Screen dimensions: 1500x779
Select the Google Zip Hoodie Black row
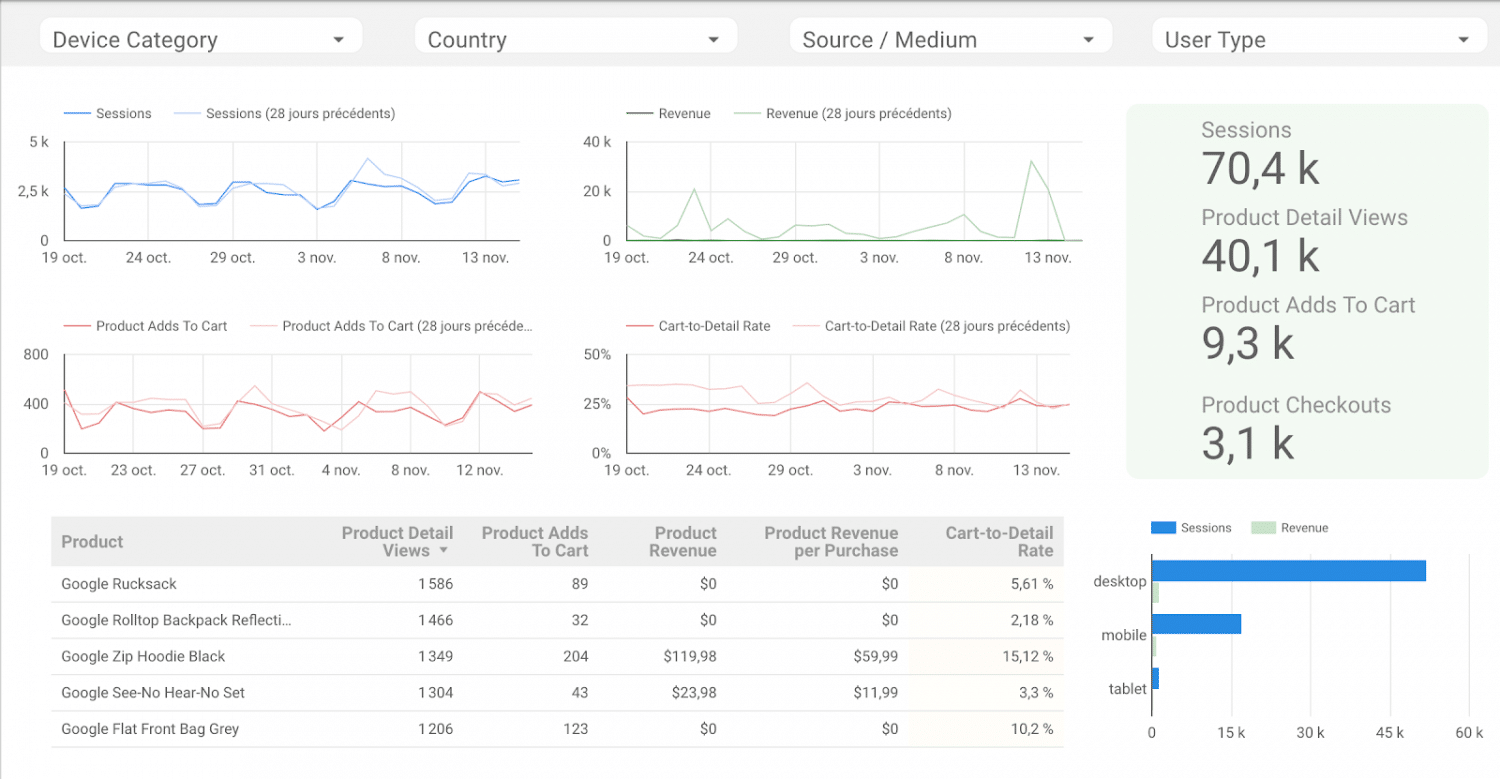pyautogui.click(x=143, y=657)
